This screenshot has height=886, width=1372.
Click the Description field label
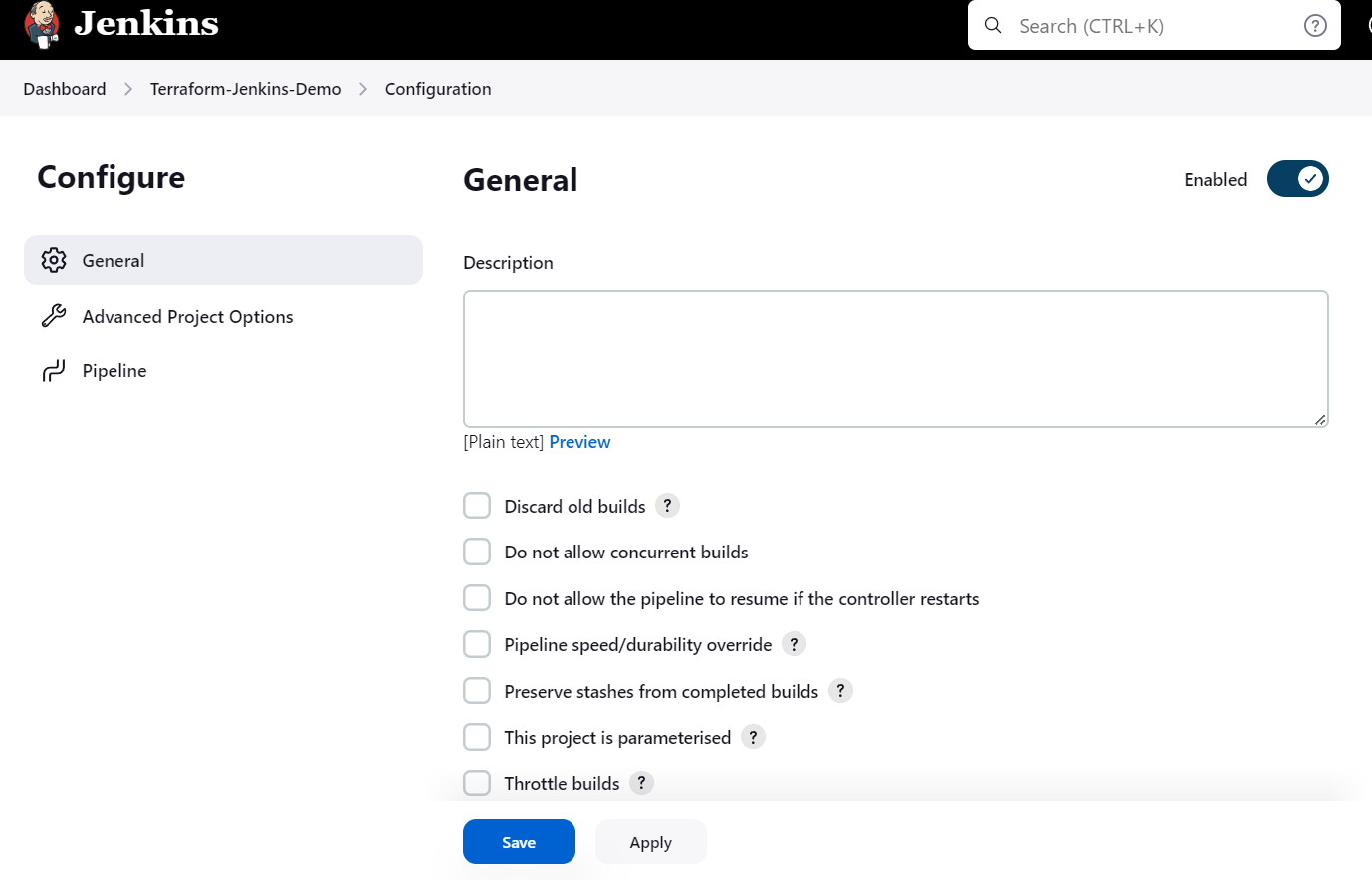click(508, 263)
